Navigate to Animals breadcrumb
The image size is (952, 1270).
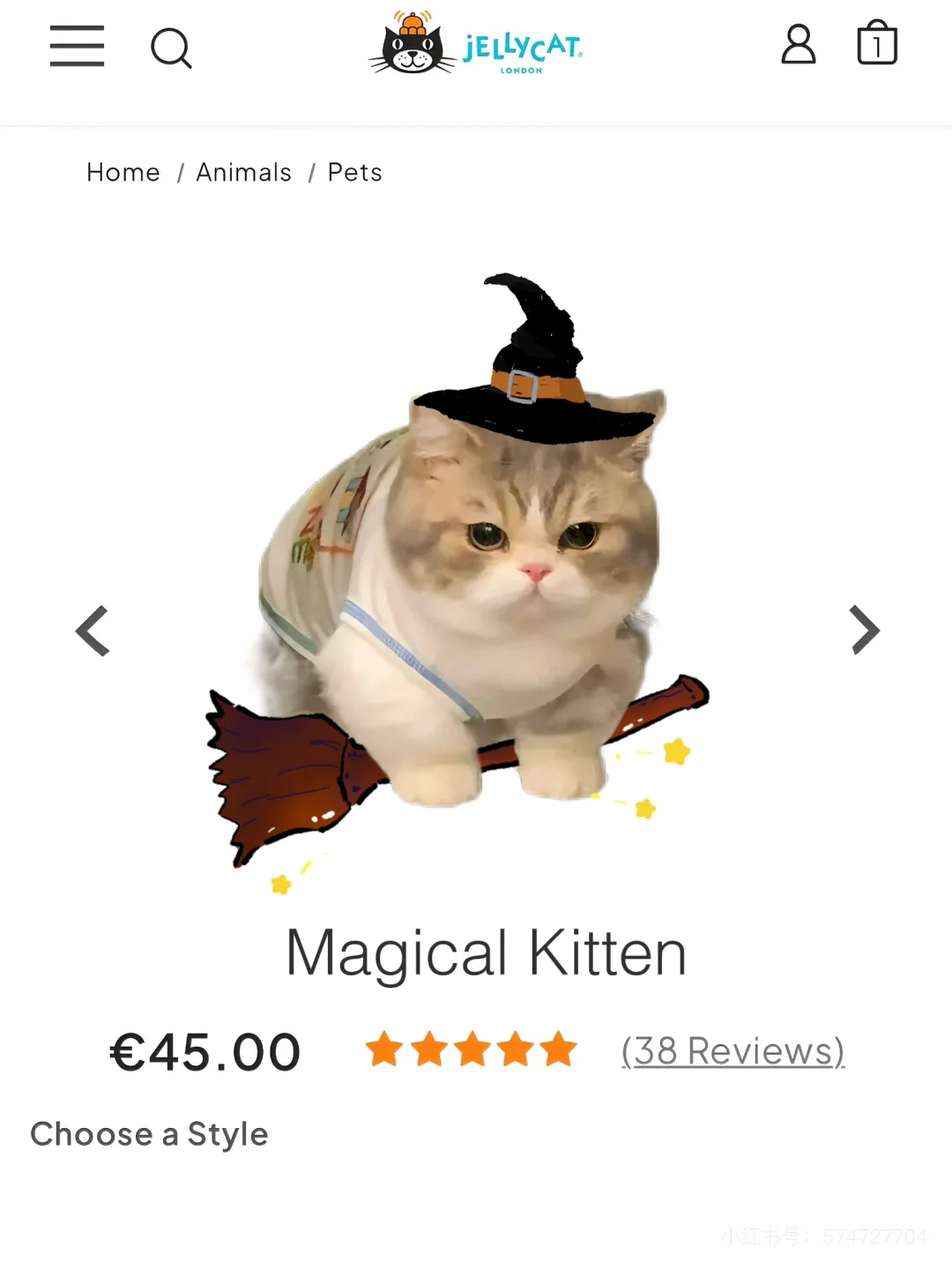243,172
